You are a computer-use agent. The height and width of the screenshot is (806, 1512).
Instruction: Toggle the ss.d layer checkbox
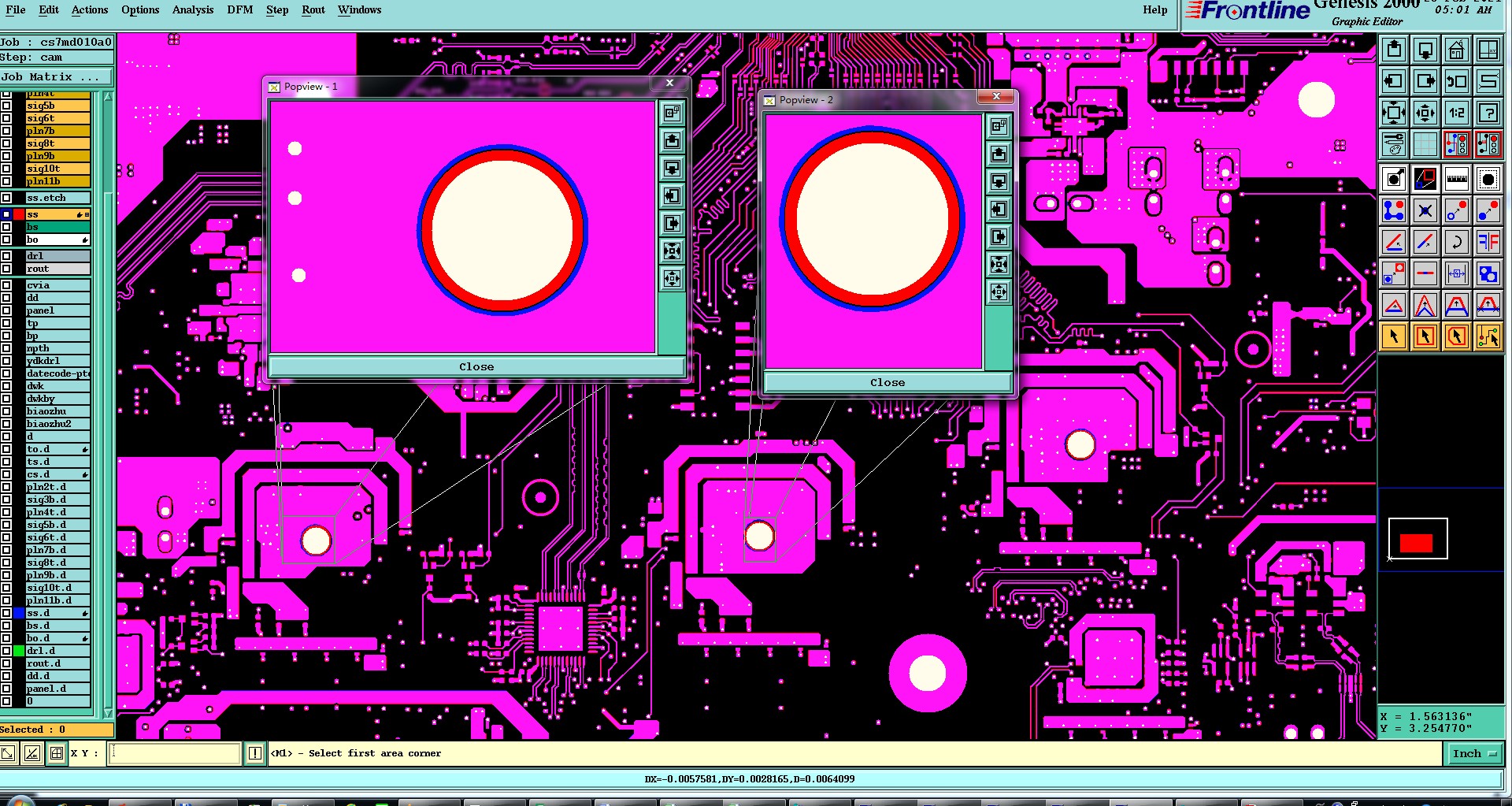pyautogui.click(x=6, y=613)
